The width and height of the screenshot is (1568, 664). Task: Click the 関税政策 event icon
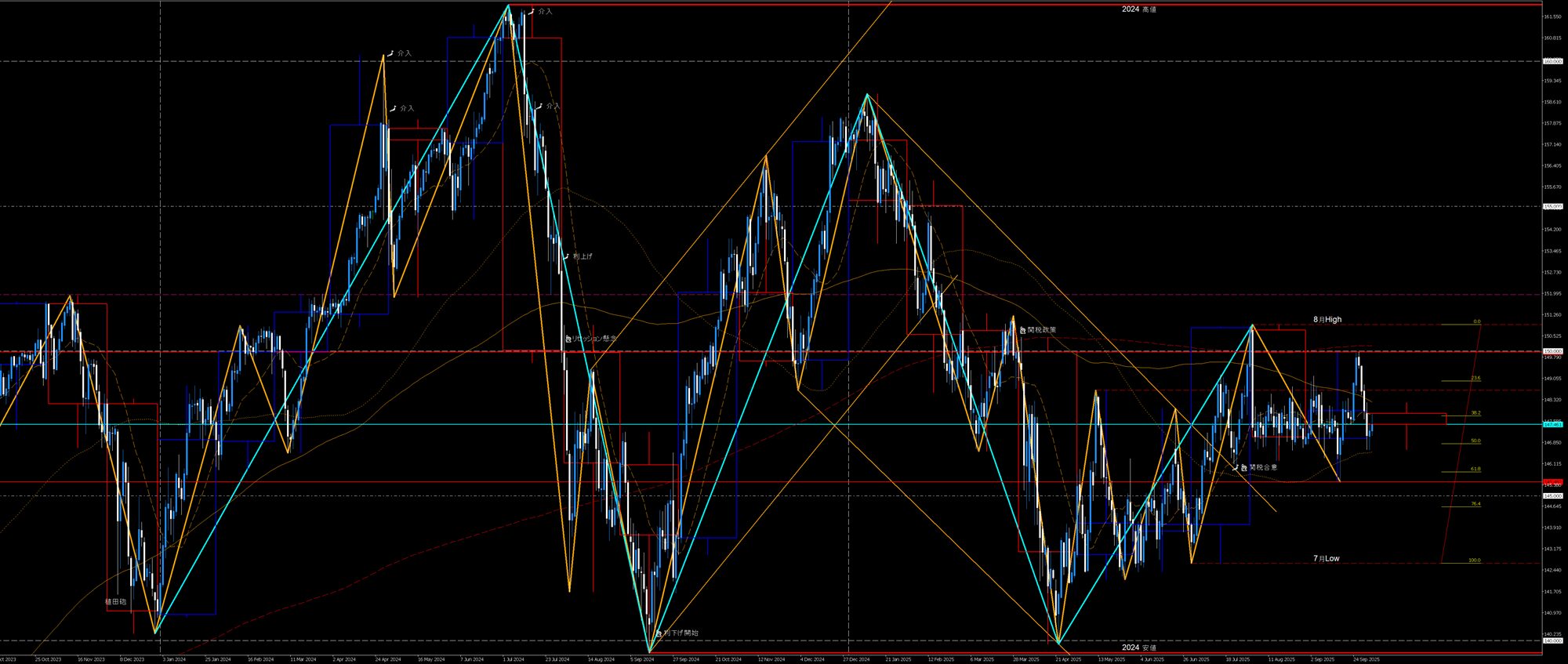point(1022,330)
